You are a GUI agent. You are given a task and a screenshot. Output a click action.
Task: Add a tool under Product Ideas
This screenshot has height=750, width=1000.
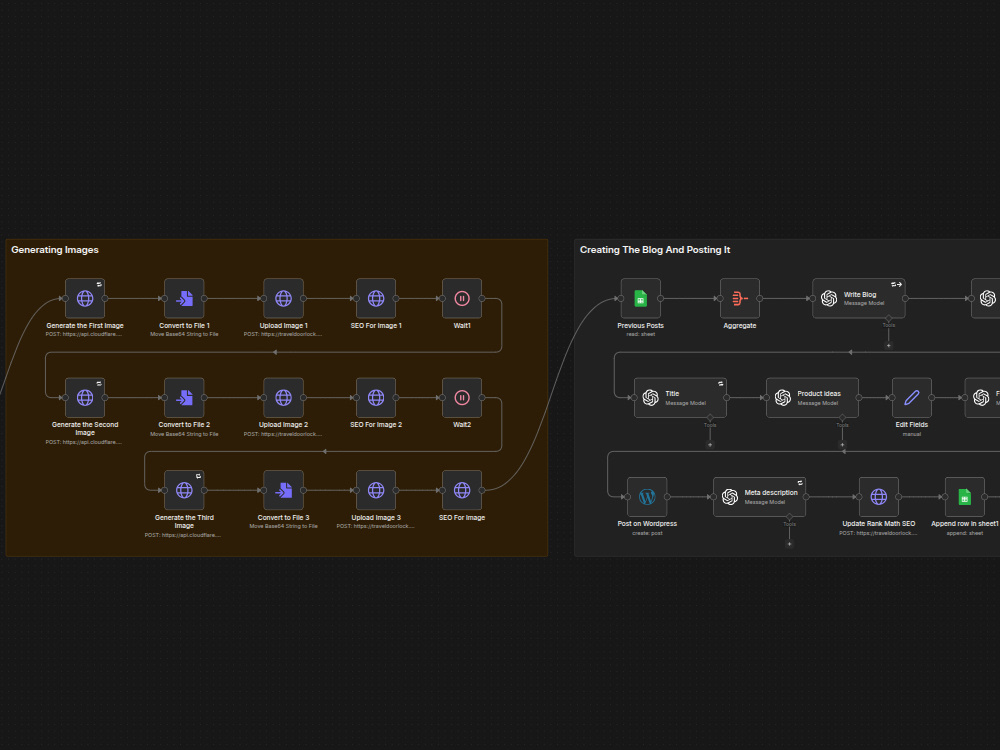coord(842,445)
